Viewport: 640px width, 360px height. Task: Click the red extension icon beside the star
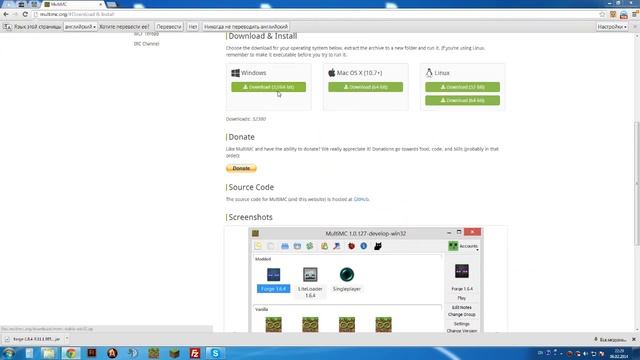(x=624, y=15)
